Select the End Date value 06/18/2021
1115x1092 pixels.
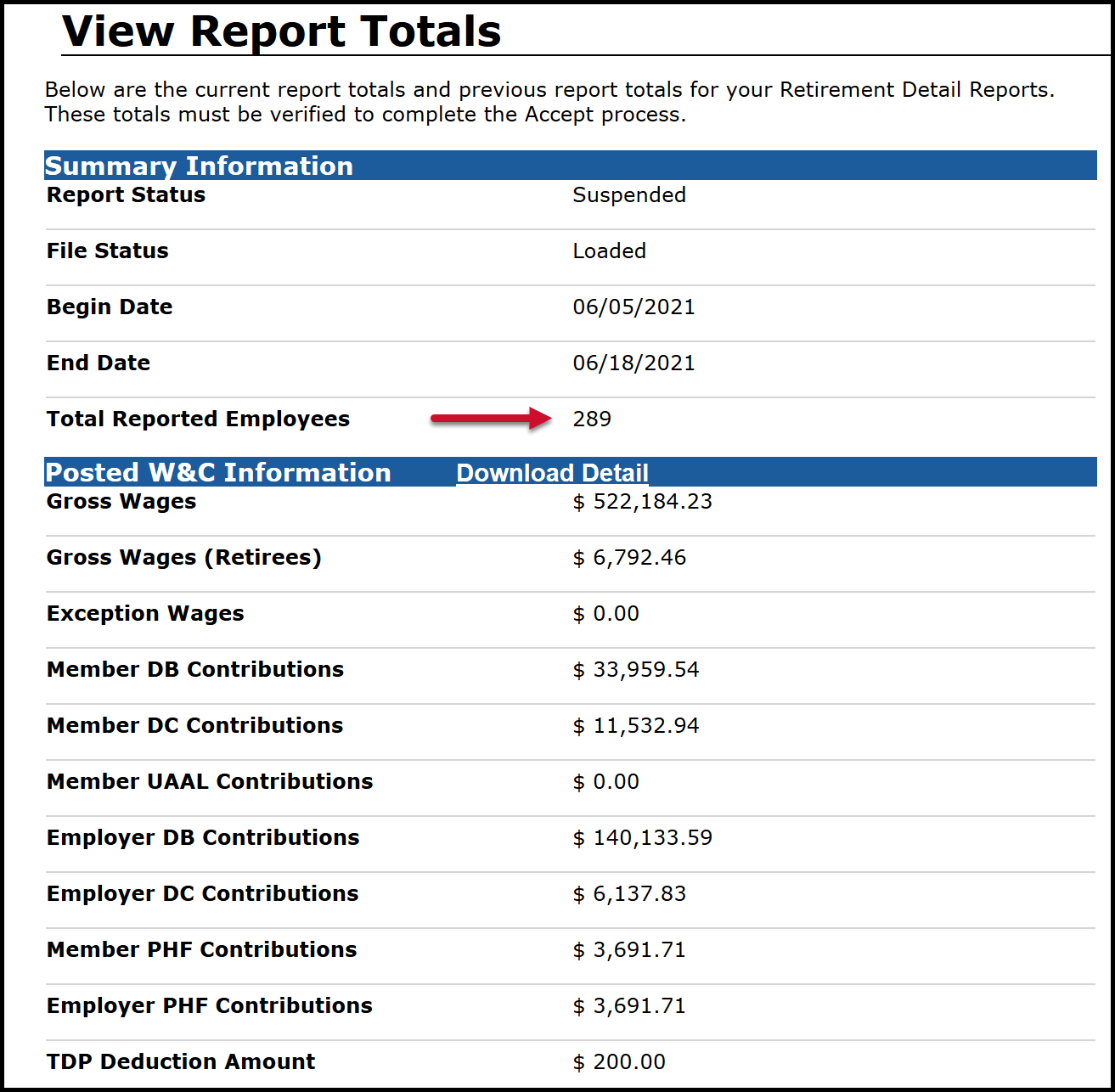click(634, 363)
